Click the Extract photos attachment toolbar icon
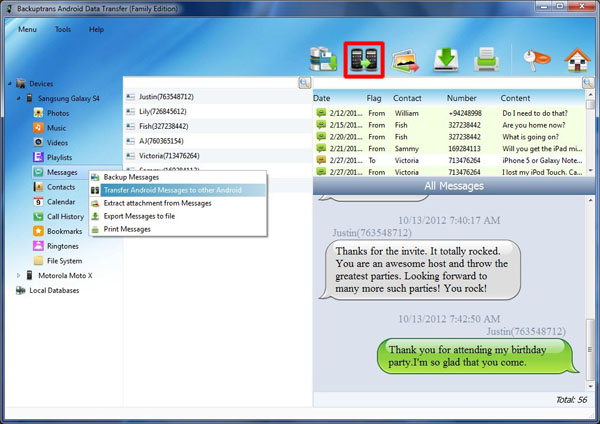Viewport: 600px width, 424px height. coord(405,60)
